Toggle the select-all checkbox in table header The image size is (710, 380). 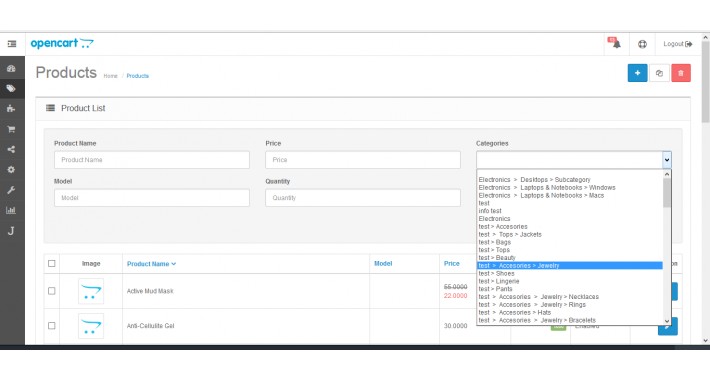tap(52, 263)
